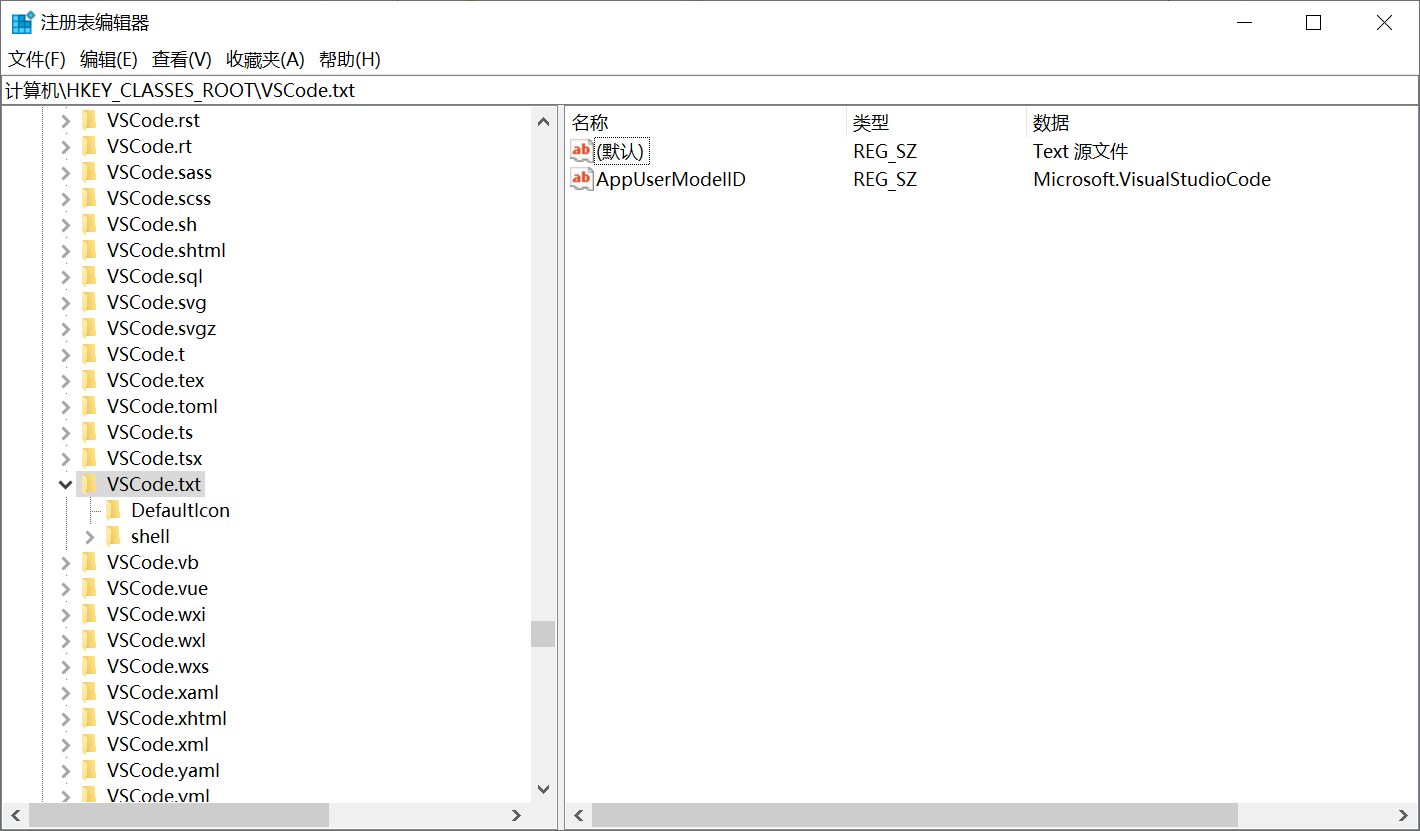Select the VSCode.vue tree item label
This screenshot has height=831, width=1420.
point(158,588)
